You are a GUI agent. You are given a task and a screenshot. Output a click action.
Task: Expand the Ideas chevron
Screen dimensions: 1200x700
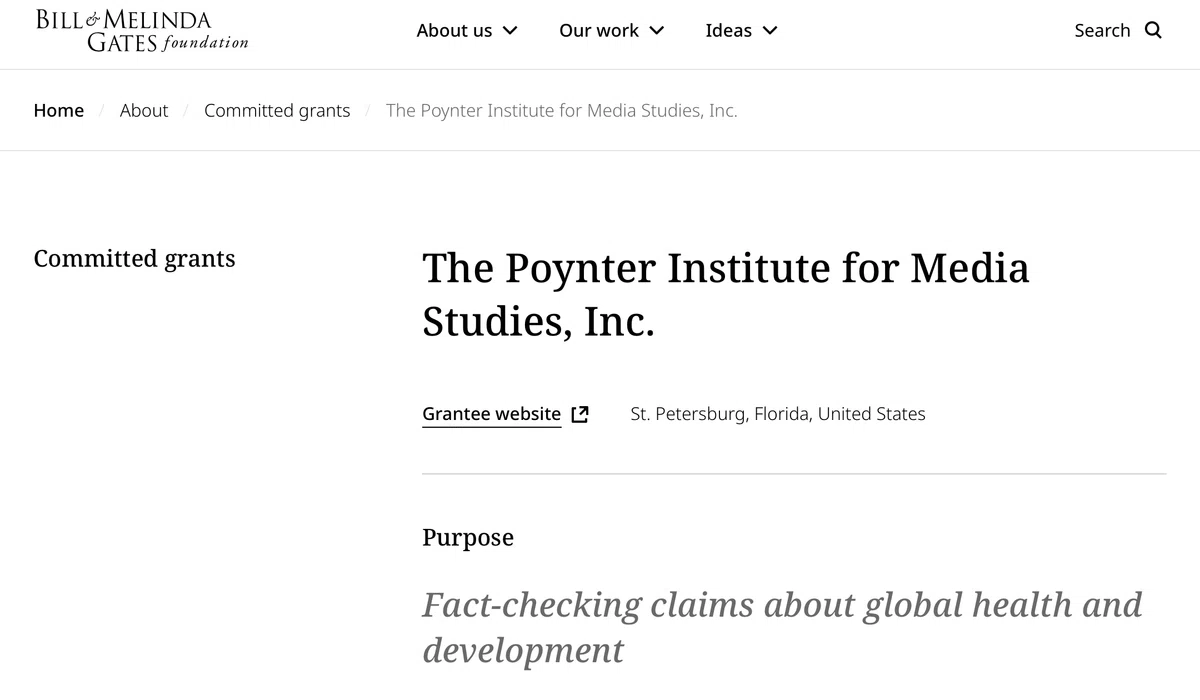[x=770, y=31]
